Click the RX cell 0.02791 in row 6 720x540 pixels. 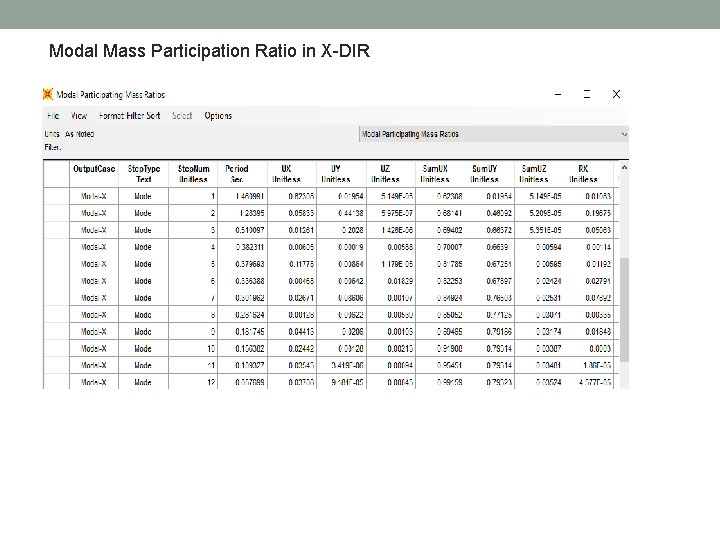(589, 281)
